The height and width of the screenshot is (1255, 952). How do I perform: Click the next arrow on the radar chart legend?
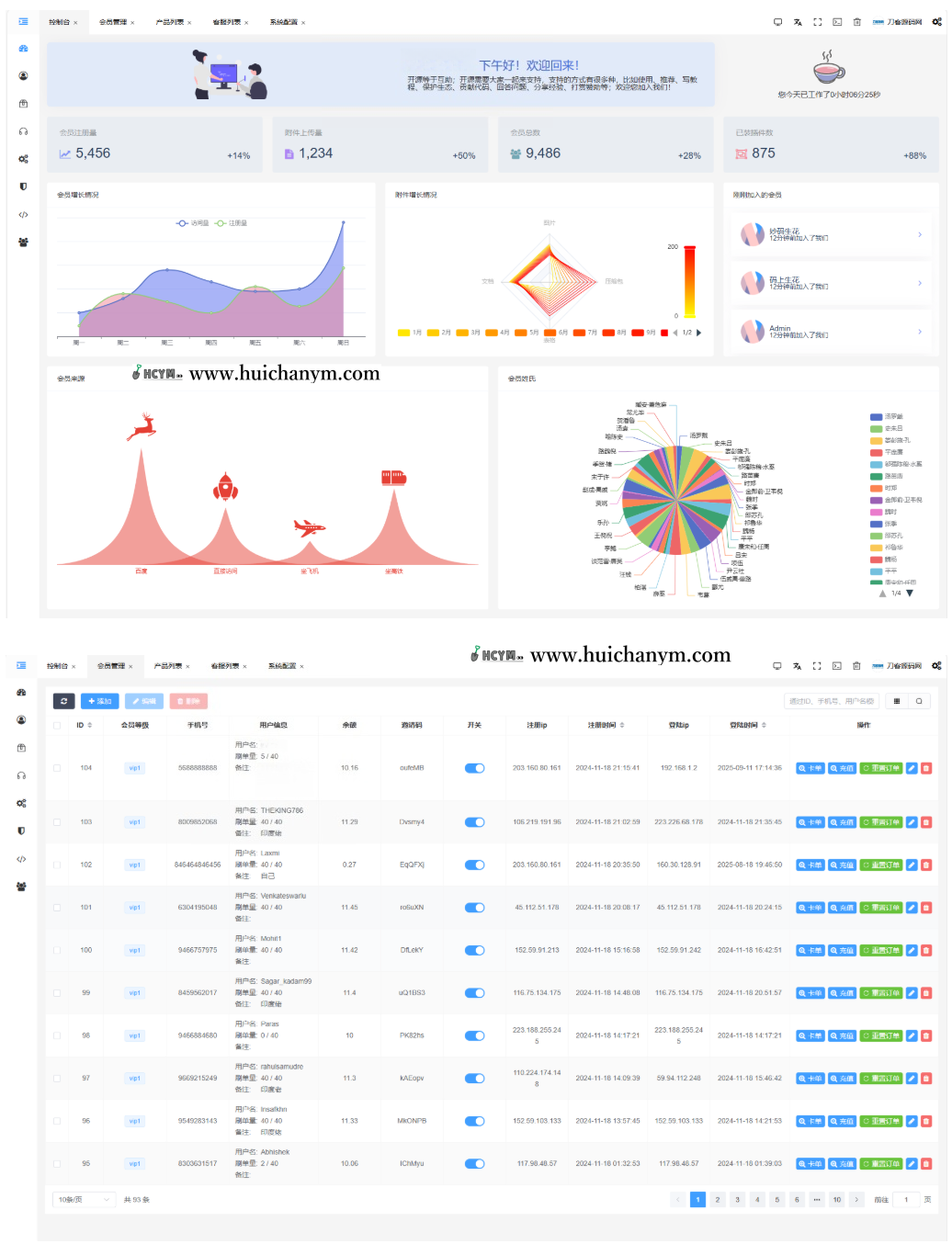[698, 333]
